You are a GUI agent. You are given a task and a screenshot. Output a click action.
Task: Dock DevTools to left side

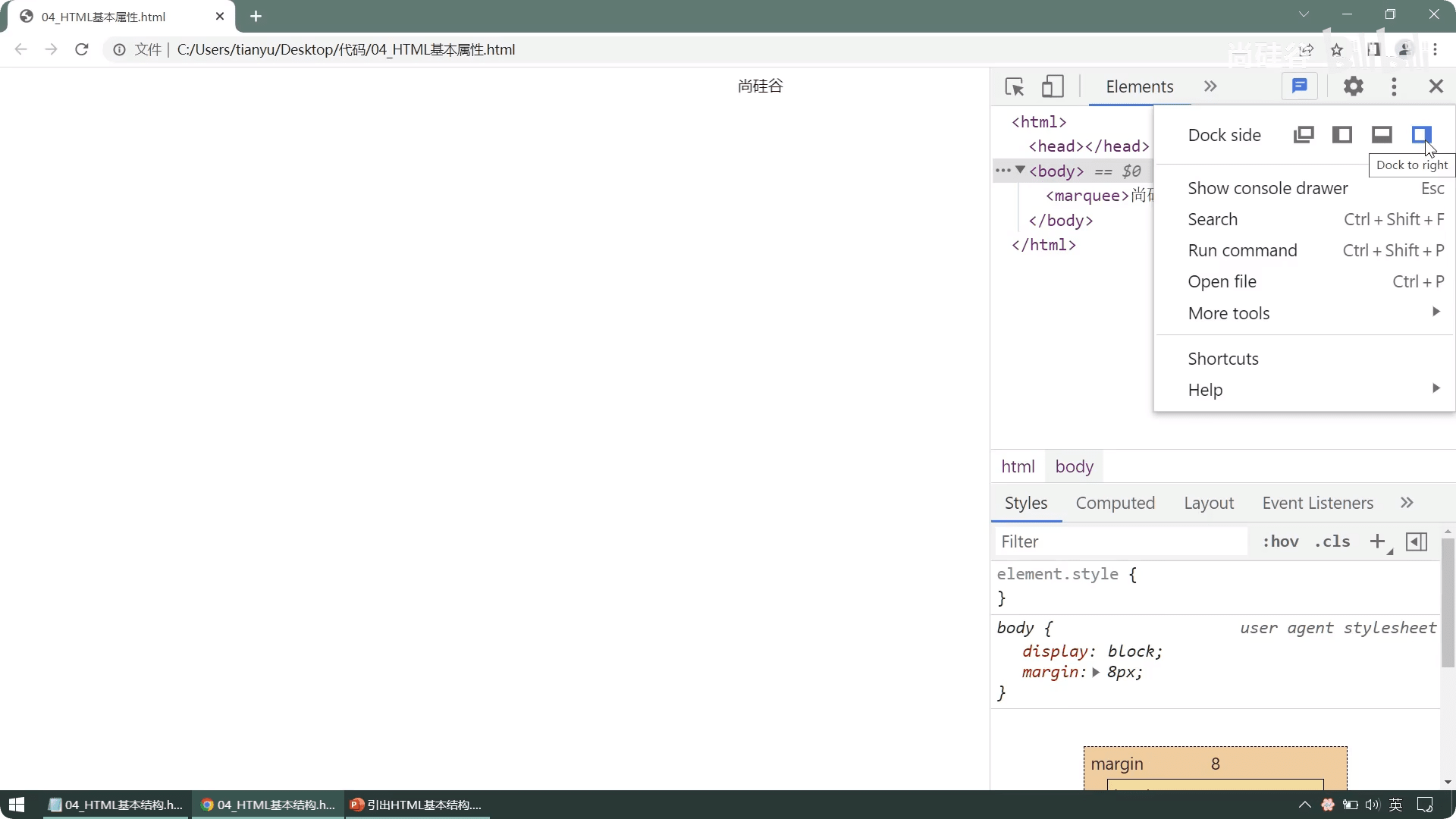click(1342, 135)
